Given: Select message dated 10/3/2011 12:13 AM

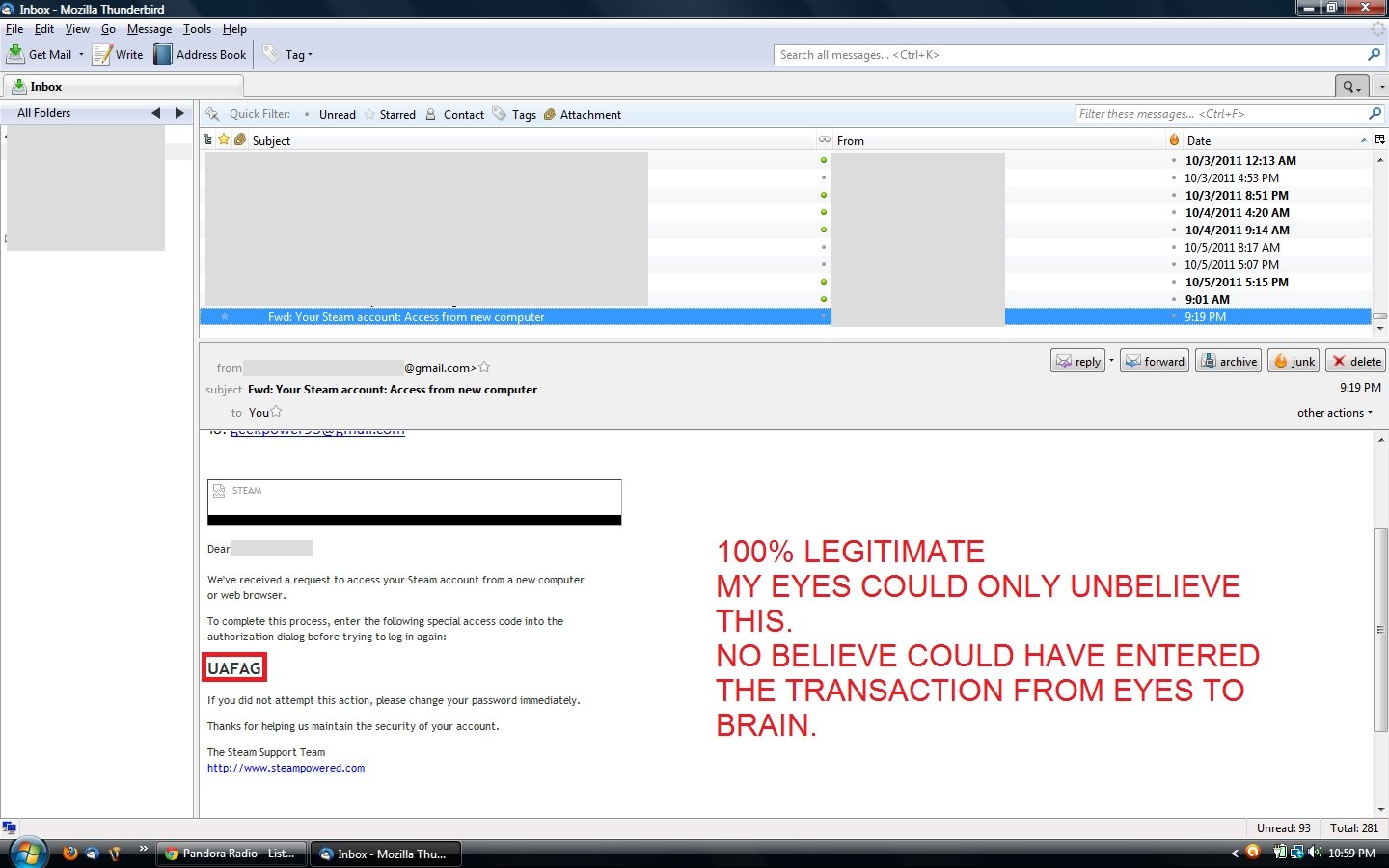Looking at the screenshot, I should (x=785, y=161).
